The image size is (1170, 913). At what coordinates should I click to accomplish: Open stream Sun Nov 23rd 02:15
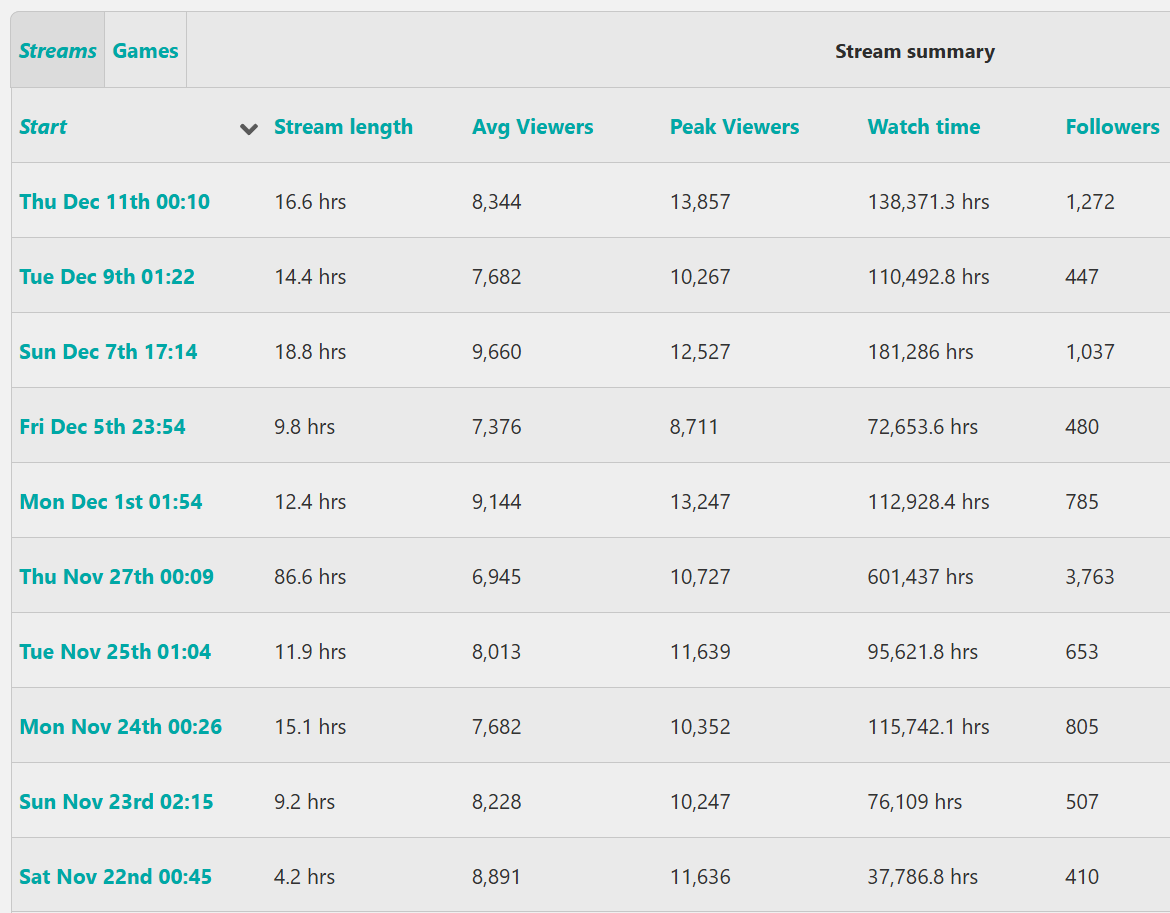coord(116,802)
